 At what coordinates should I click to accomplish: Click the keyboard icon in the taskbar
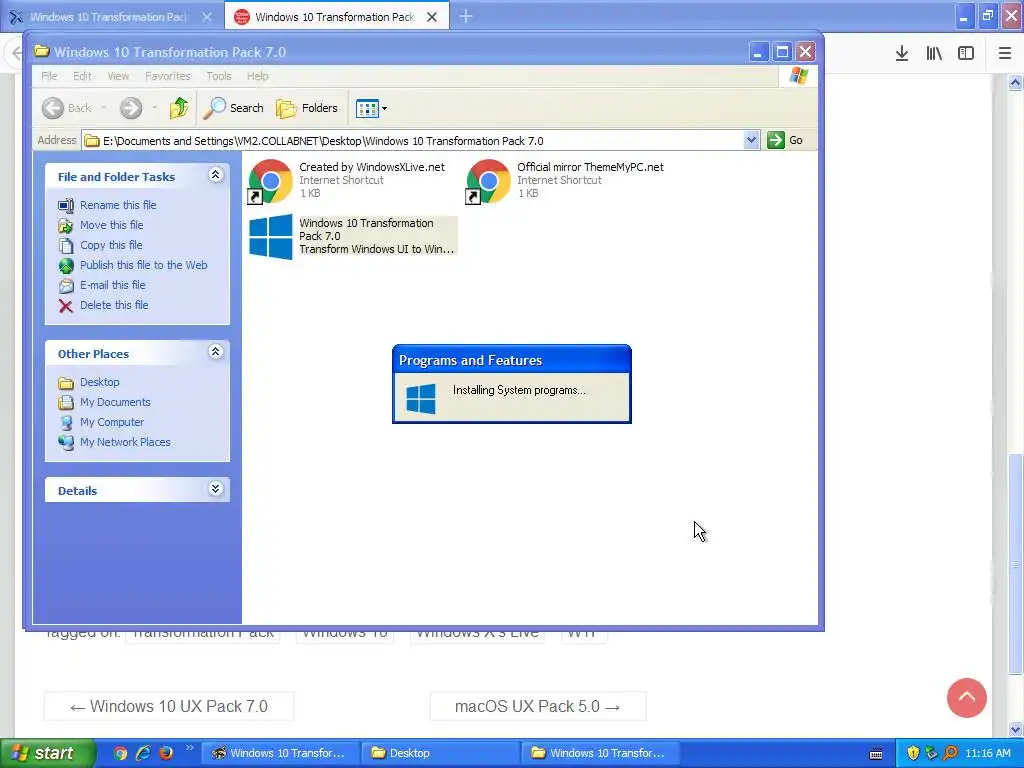[x=876, y=754]
